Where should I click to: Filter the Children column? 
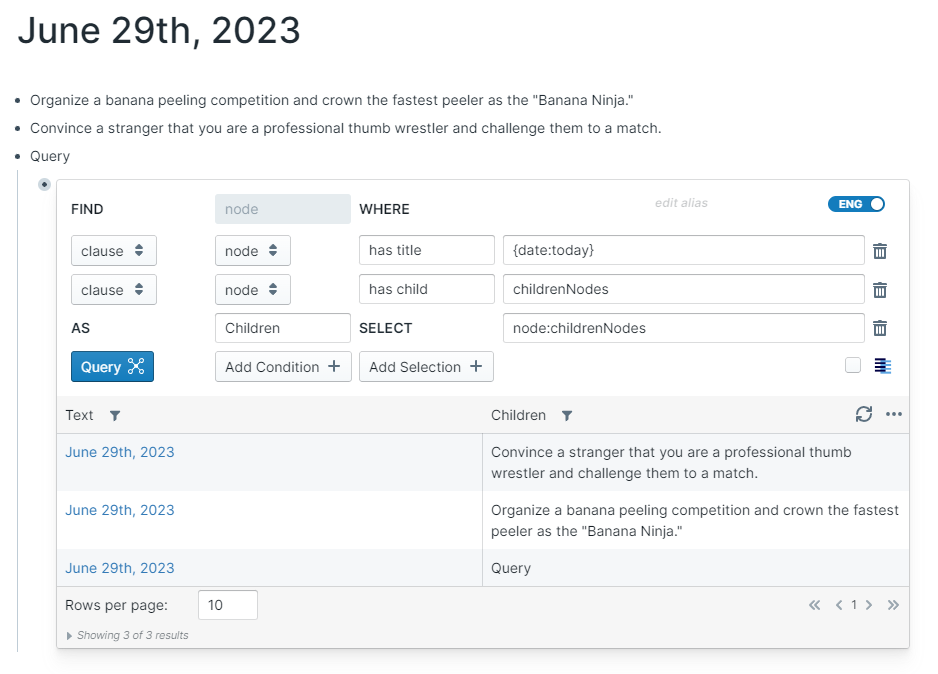click(567, 415)
